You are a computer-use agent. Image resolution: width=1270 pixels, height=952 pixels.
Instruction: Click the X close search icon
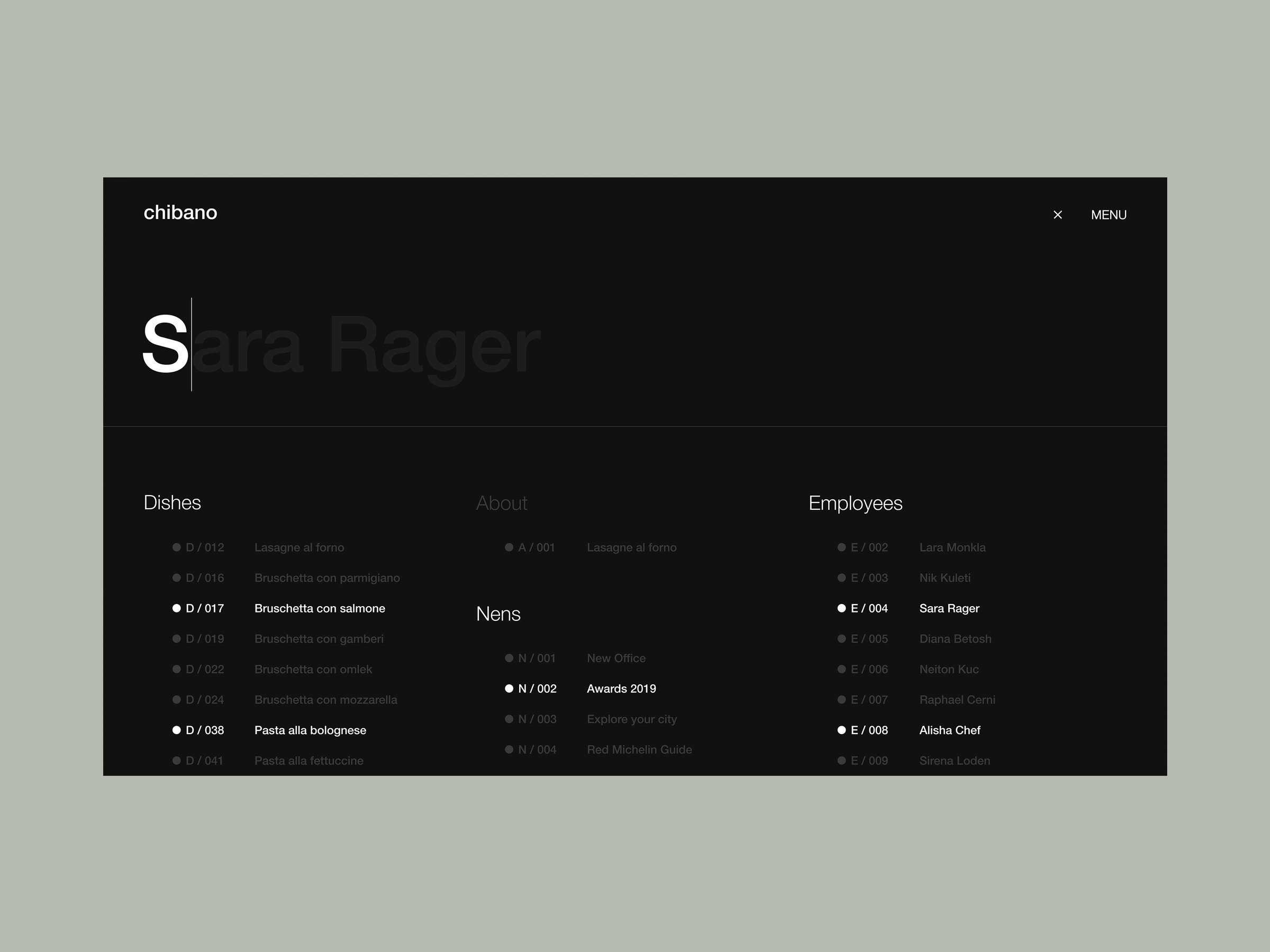coord(1058,215)
